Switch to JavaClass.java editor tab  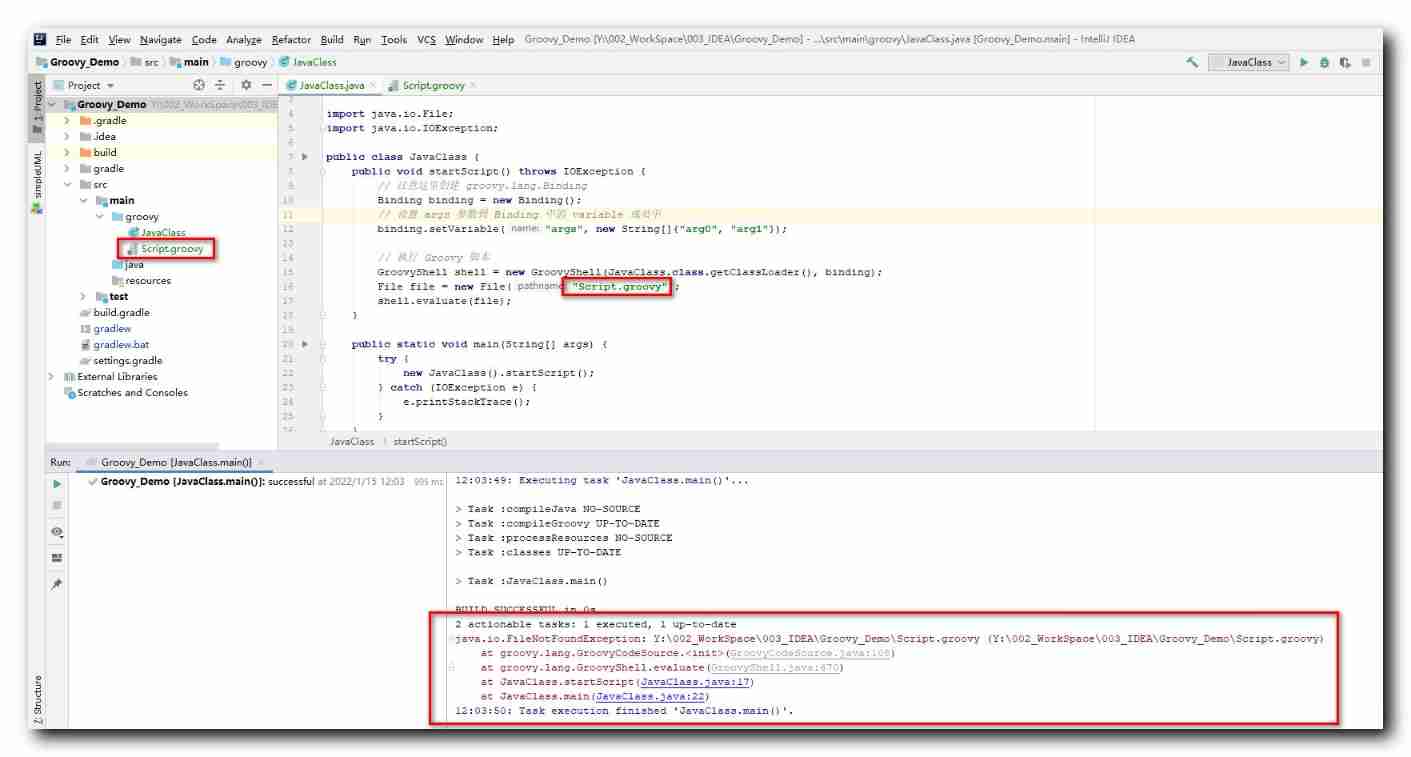[331, 86]
